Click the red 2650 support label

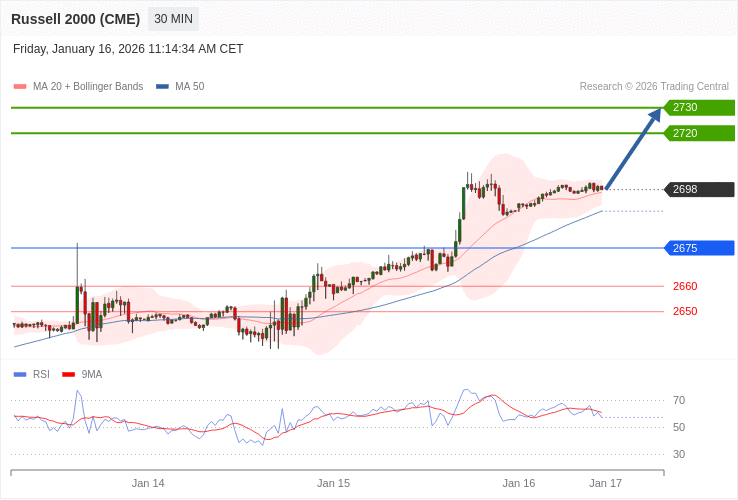(x=685, y=311)
